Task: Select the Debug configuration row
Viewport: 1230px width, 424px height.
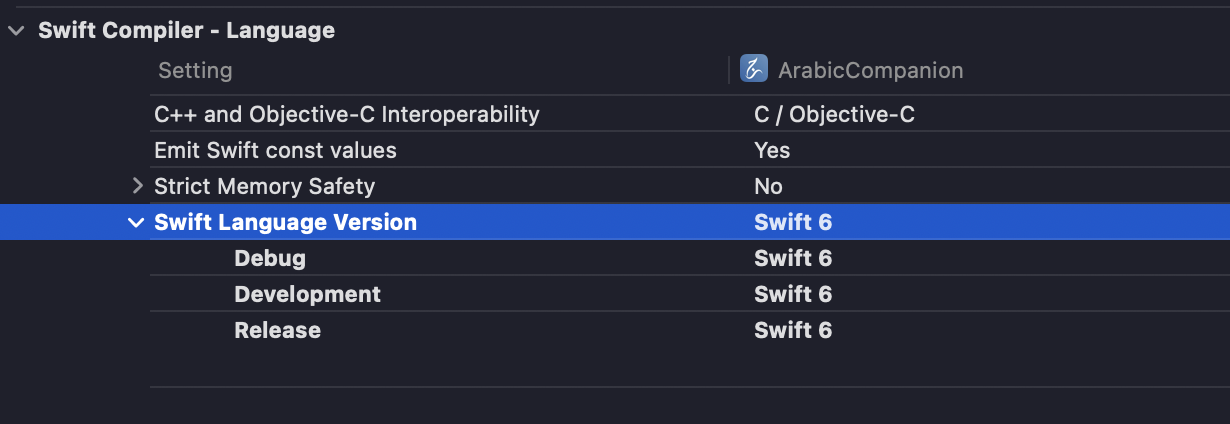Action: (x=270, y=258)
